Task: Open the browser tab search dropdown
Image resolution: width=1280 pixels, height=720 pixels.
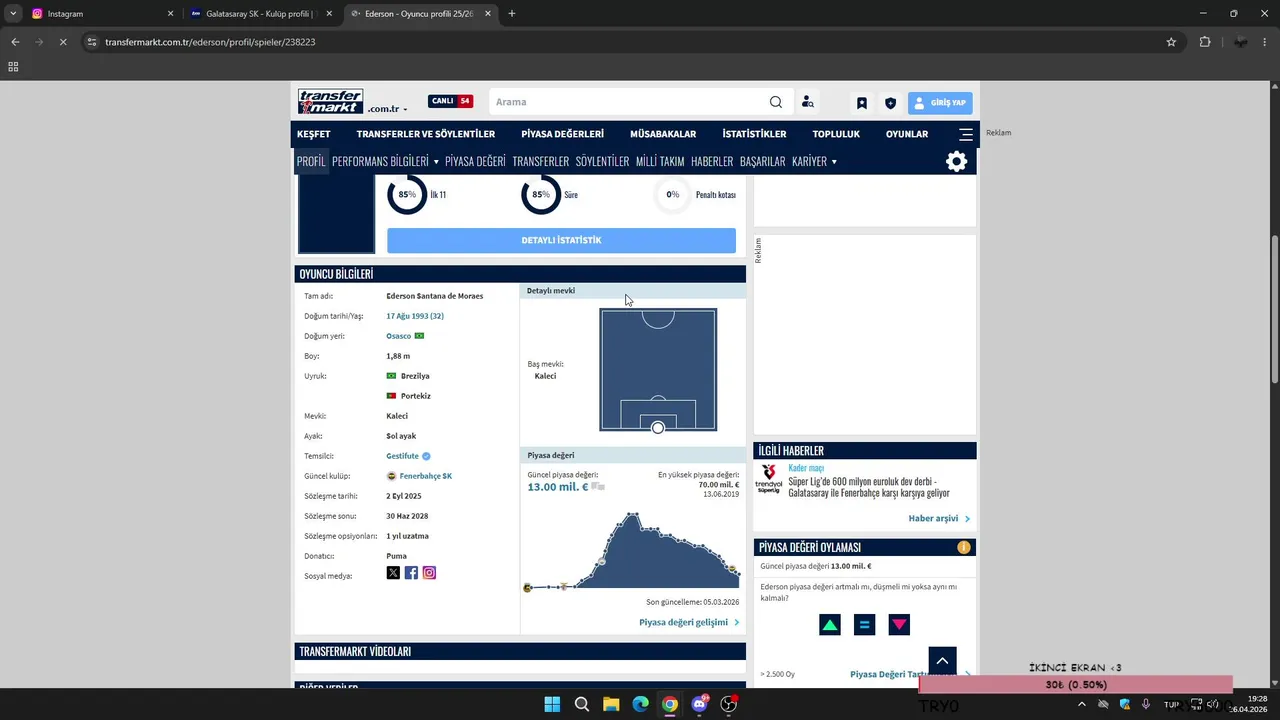Action: pos(13,14)
